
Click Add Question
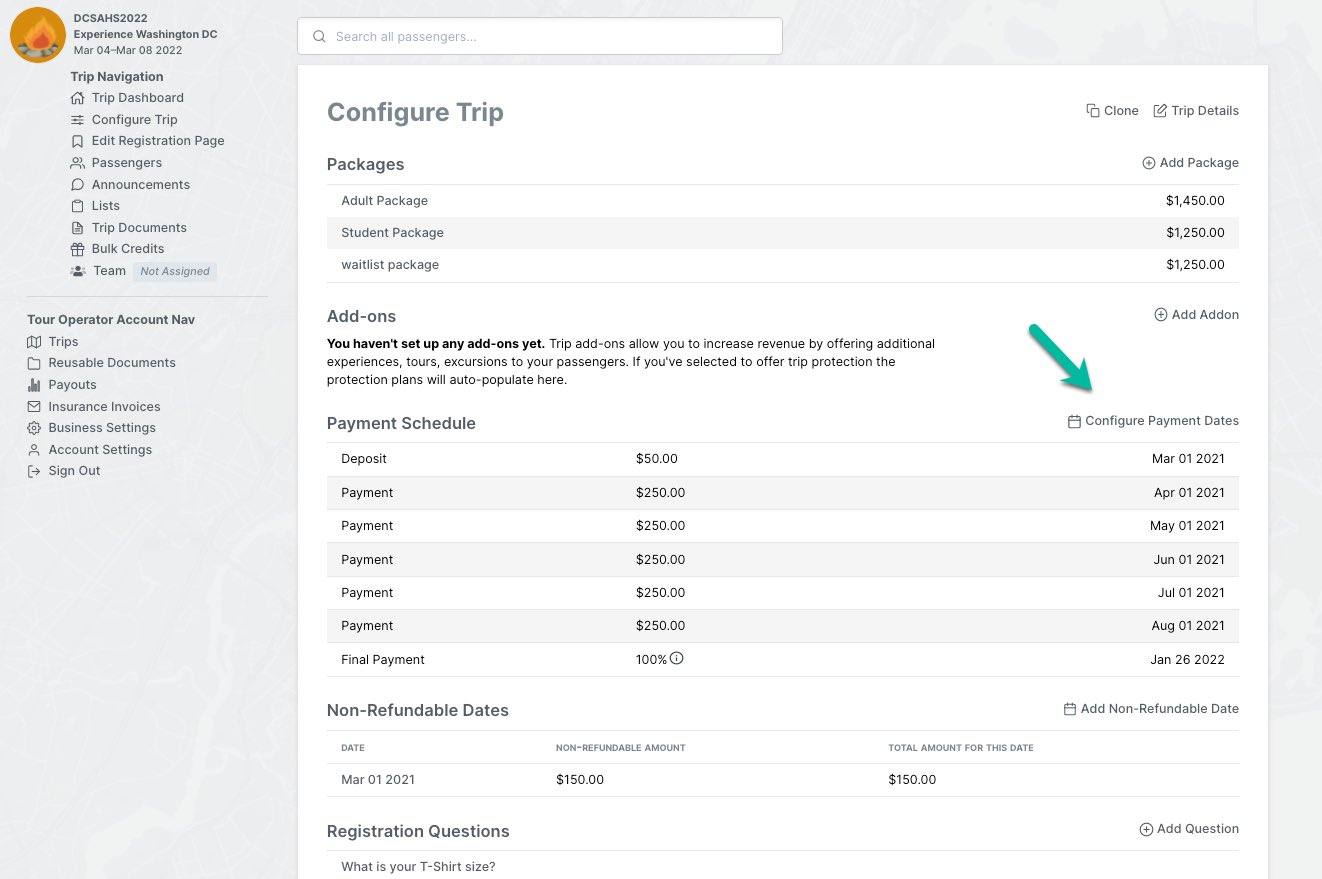tap(1189, 829)
